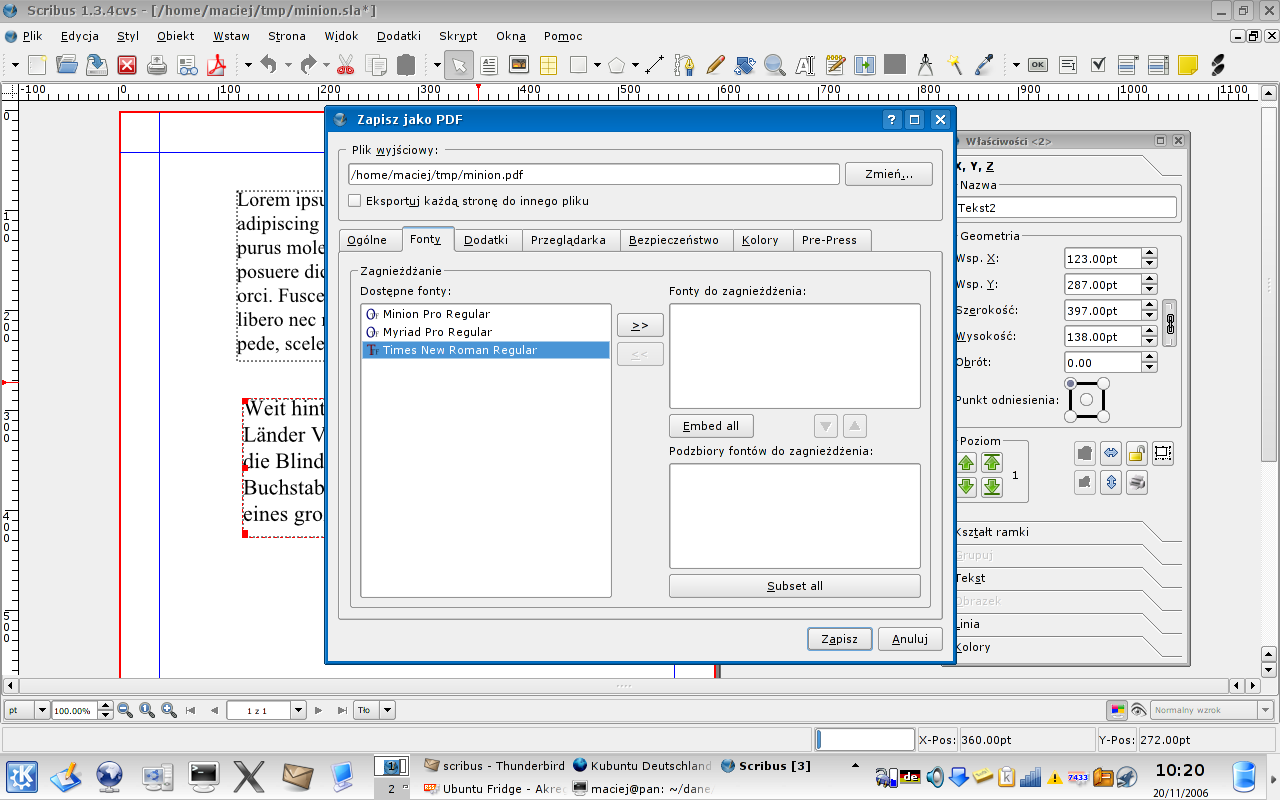This screenshot has width=1280, height=800.
Task: Increase the Wsp. X value with up arrow
Action: pos(1149,253)
